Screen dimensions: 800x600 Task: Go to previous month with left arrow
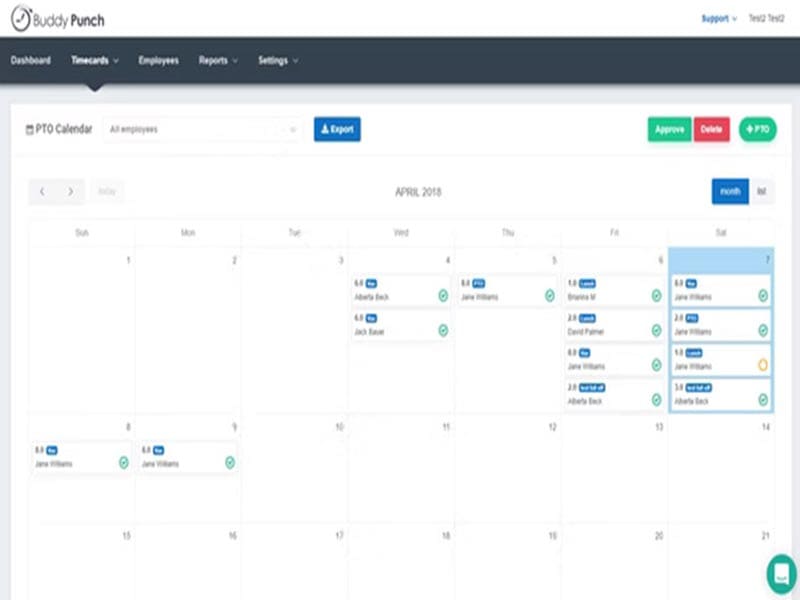coord(42,191)
